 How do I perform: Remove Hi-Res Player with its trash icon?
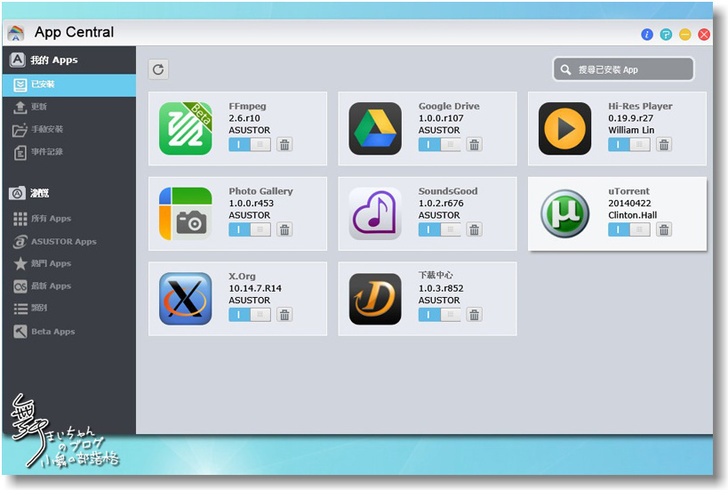point(664,144)
